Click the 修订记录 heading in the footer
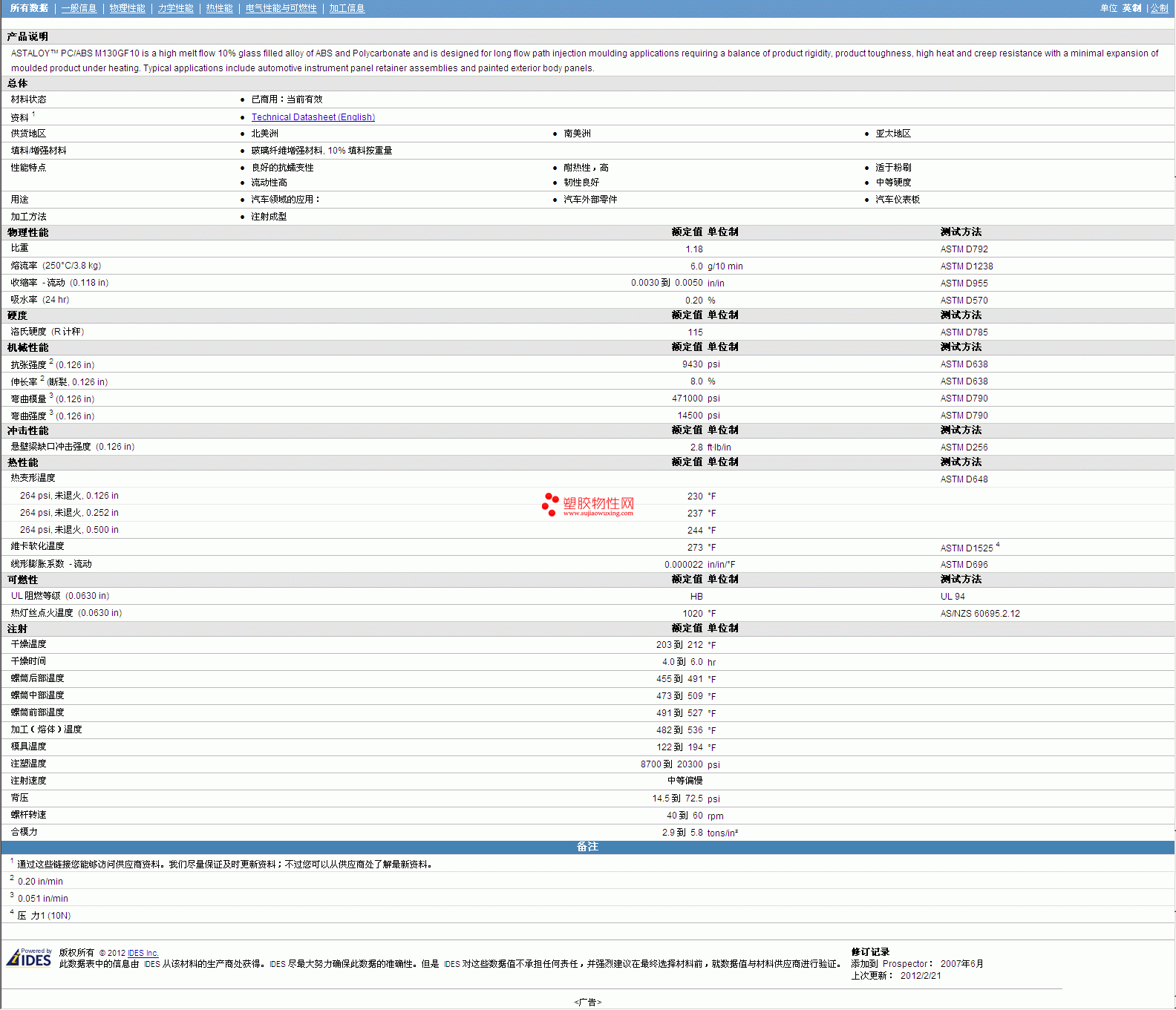 (870, 952)
